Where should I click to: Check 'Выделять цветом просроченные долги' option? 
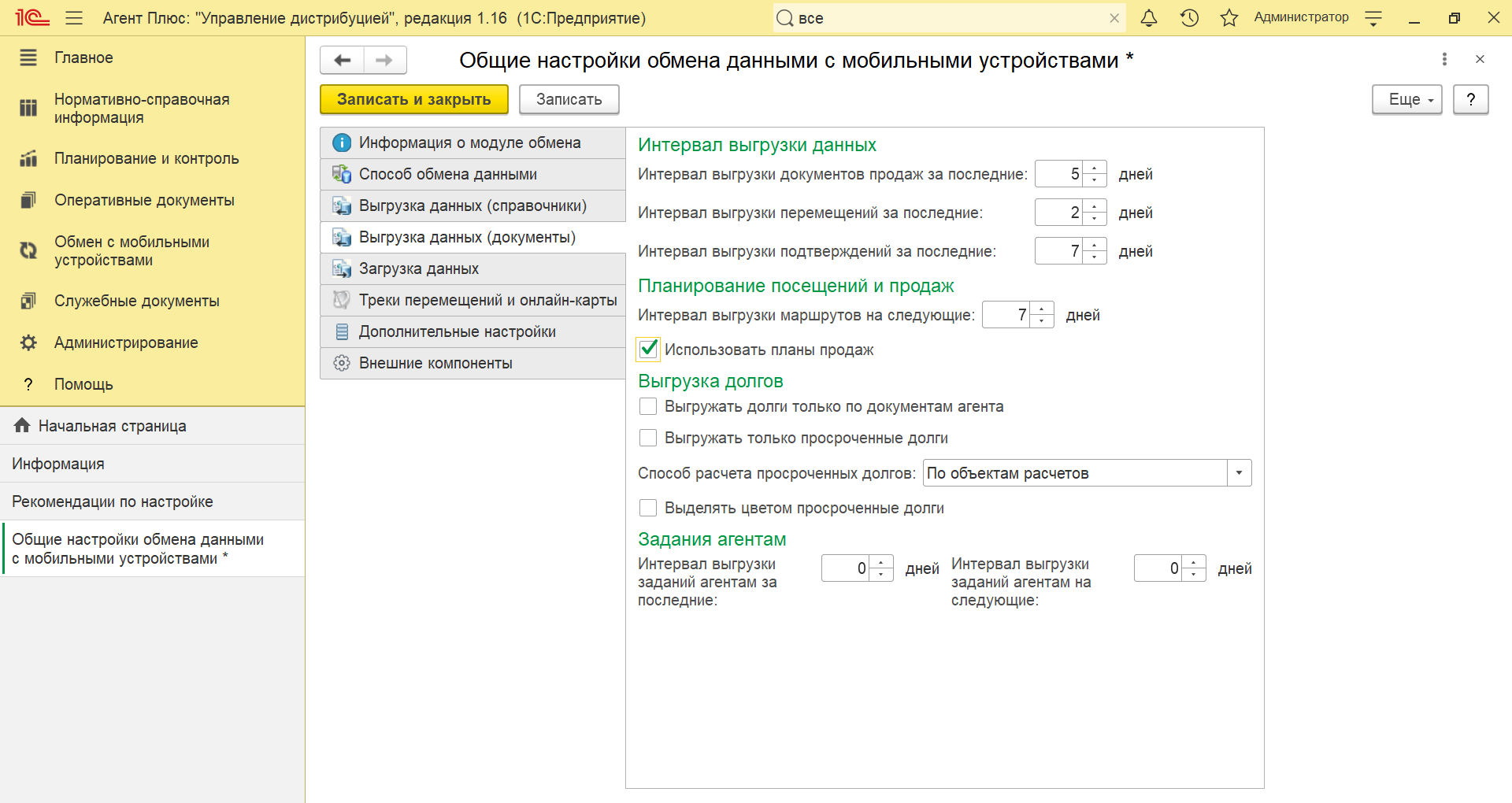[x=648, y=508]
